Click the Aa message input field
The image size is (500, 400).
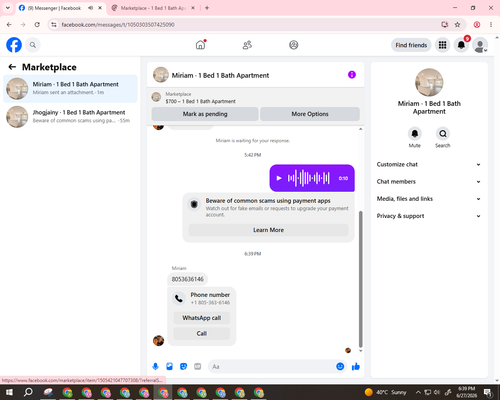[x=272, y=367]
